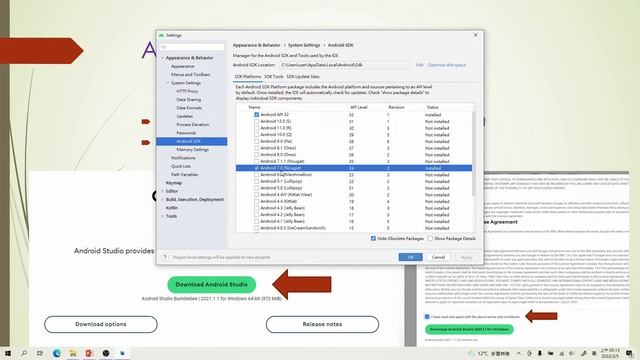Click the Windows Start button
Screen dimensions: 640x360
8,353
